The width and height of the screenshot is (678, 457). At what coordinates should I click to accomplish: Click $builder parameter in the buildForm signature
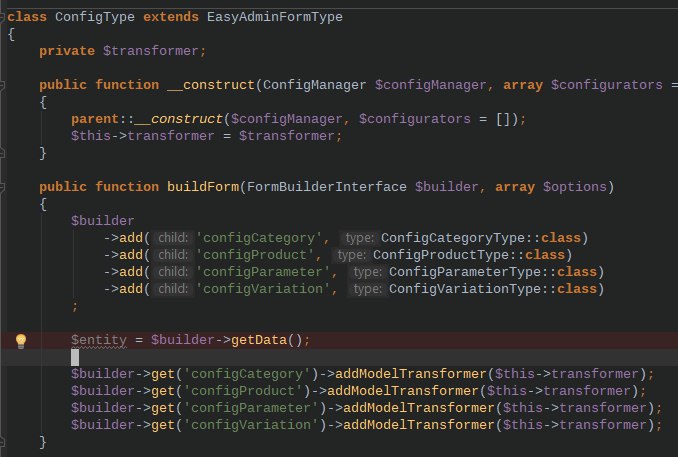[447, 187]
